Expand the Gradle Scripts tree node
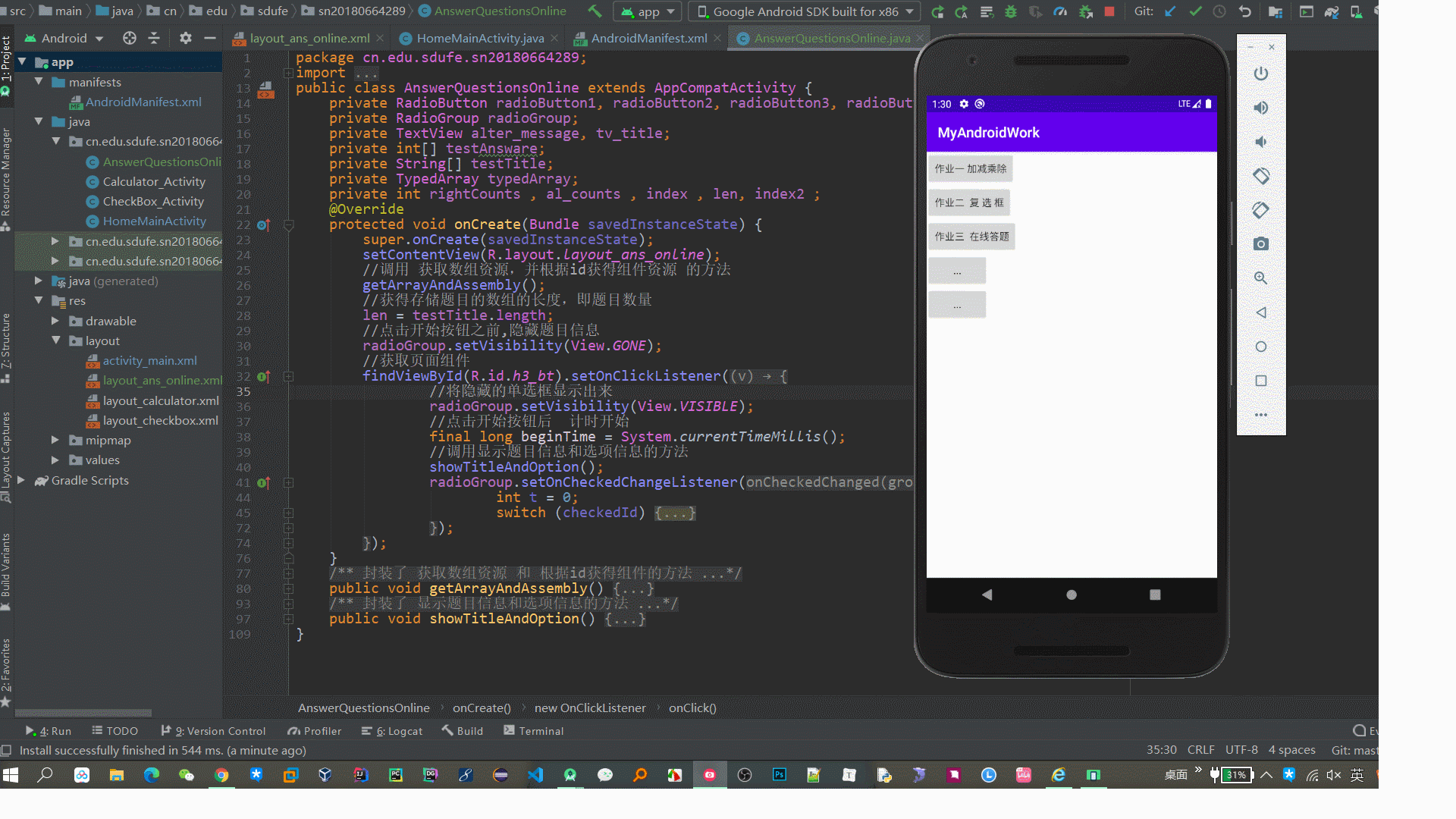This screenshot has width=1456, height=819. click(x=21, y=480)
